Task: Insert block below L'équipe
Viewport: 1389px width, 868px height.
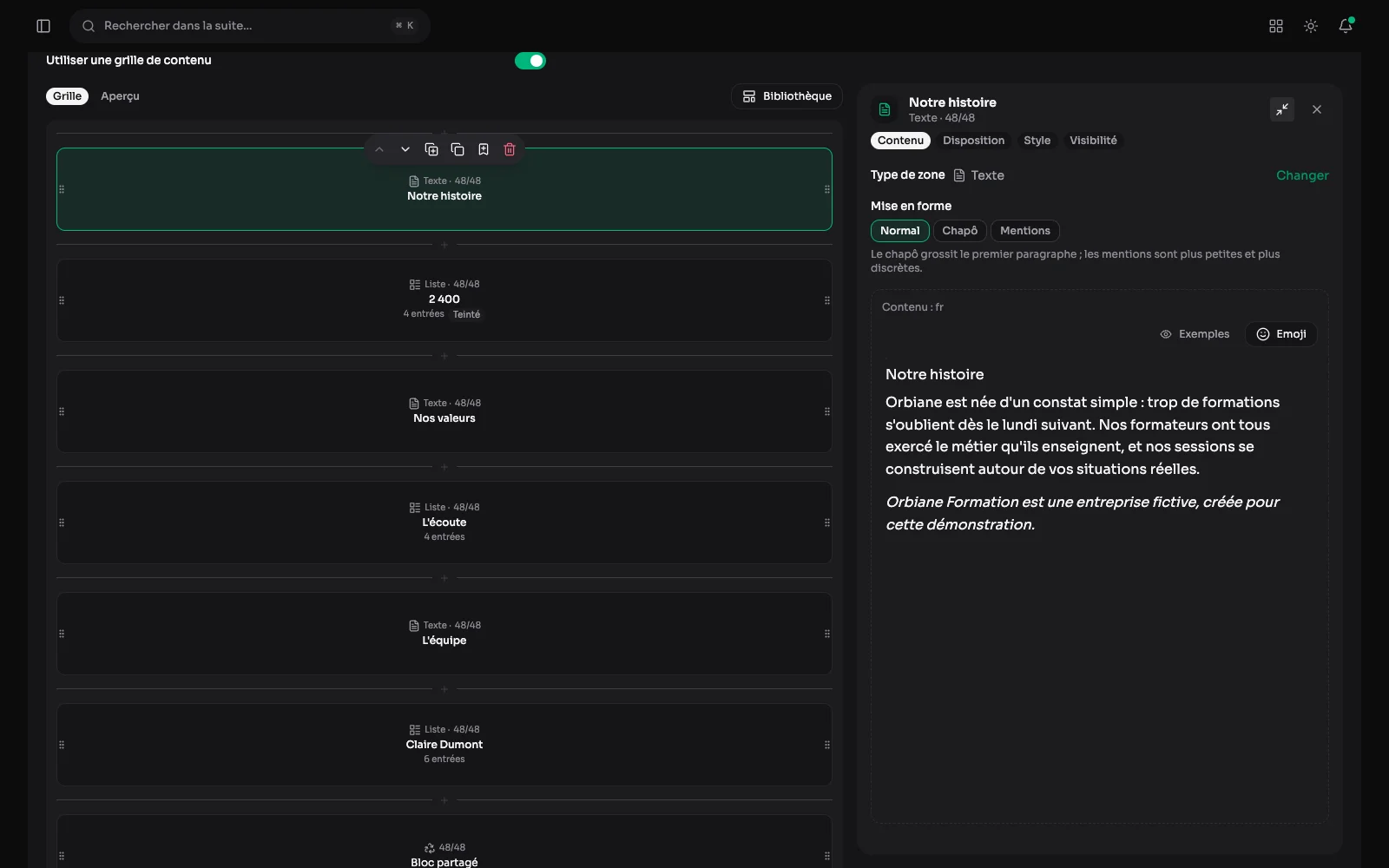Action: [x=444, y=689]
